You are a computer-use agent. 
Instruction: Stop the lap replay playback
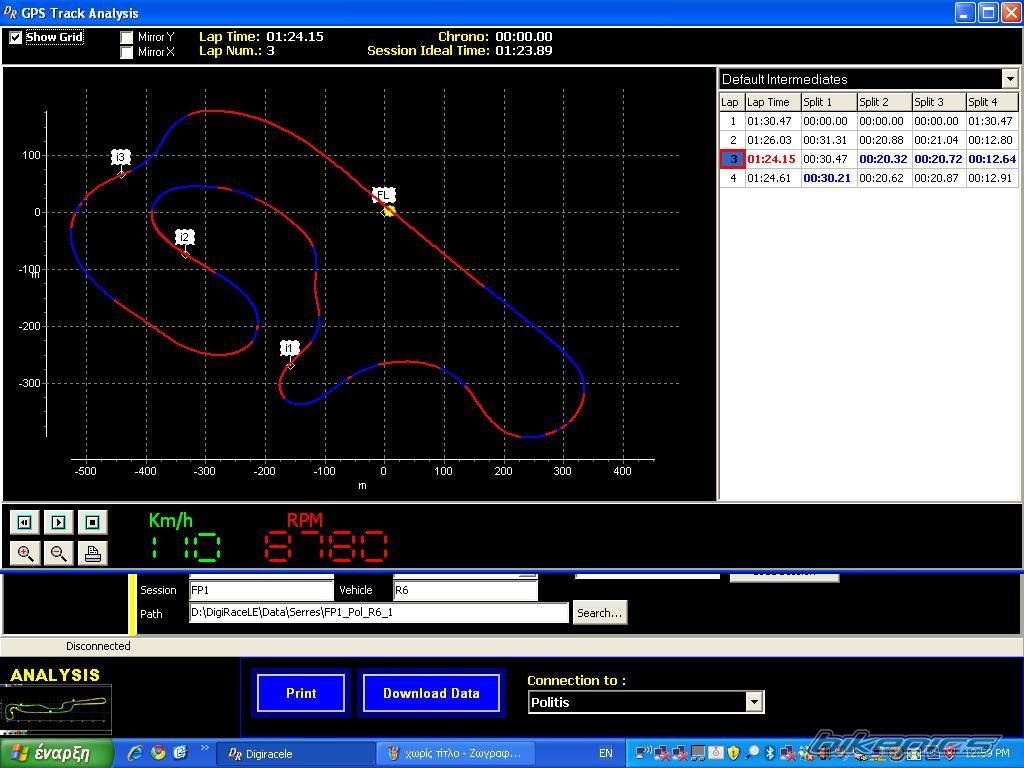pos(92,522)
